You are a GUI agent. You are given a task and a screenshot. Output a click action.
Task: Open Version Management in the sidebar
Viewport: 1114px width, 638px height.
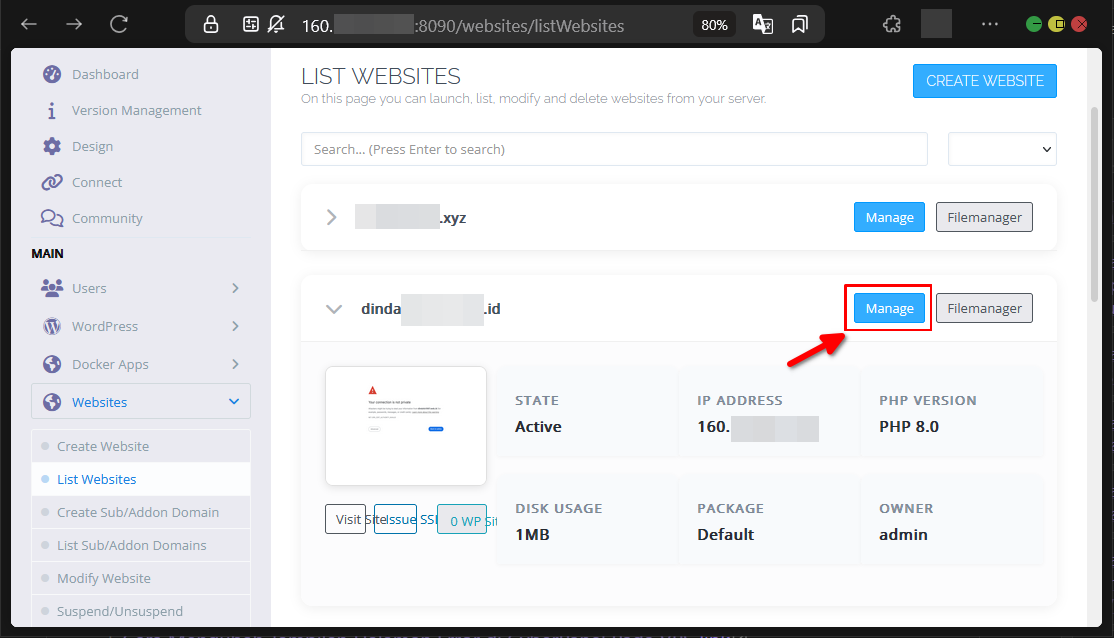coord(136,110)
